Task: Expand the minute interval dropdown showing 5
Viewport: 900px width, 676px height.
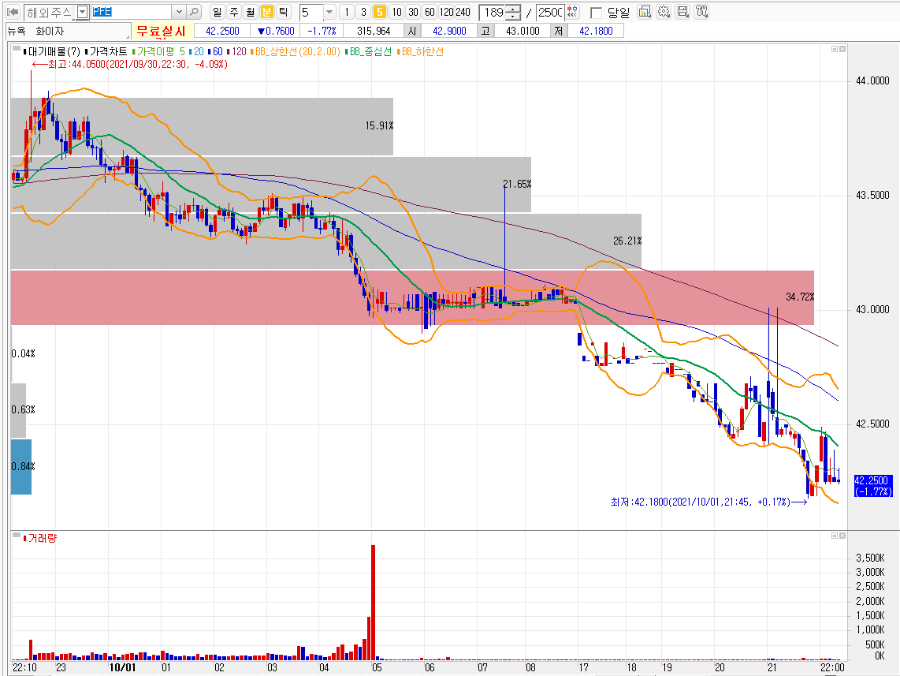Action: tap(329, 12)
